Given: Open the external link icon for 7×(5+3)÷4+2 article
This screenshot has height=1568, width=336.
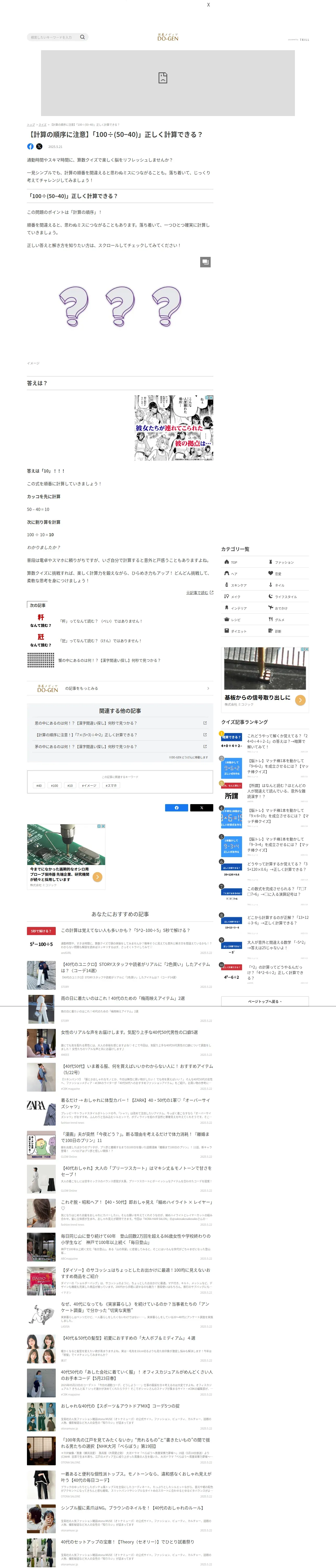Looking at the screenshot, I should coord(205,735).
